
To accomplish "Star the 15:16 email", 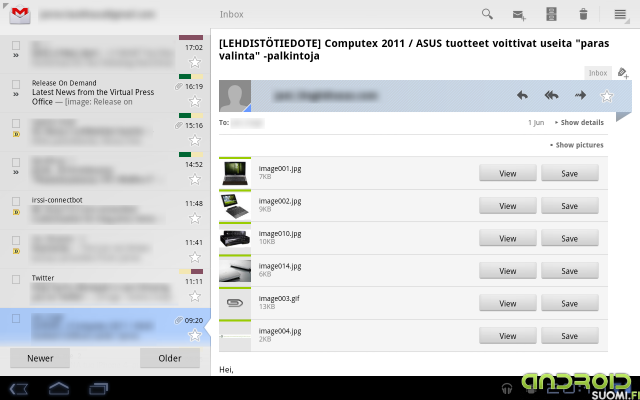I will (x=195, y=140).
